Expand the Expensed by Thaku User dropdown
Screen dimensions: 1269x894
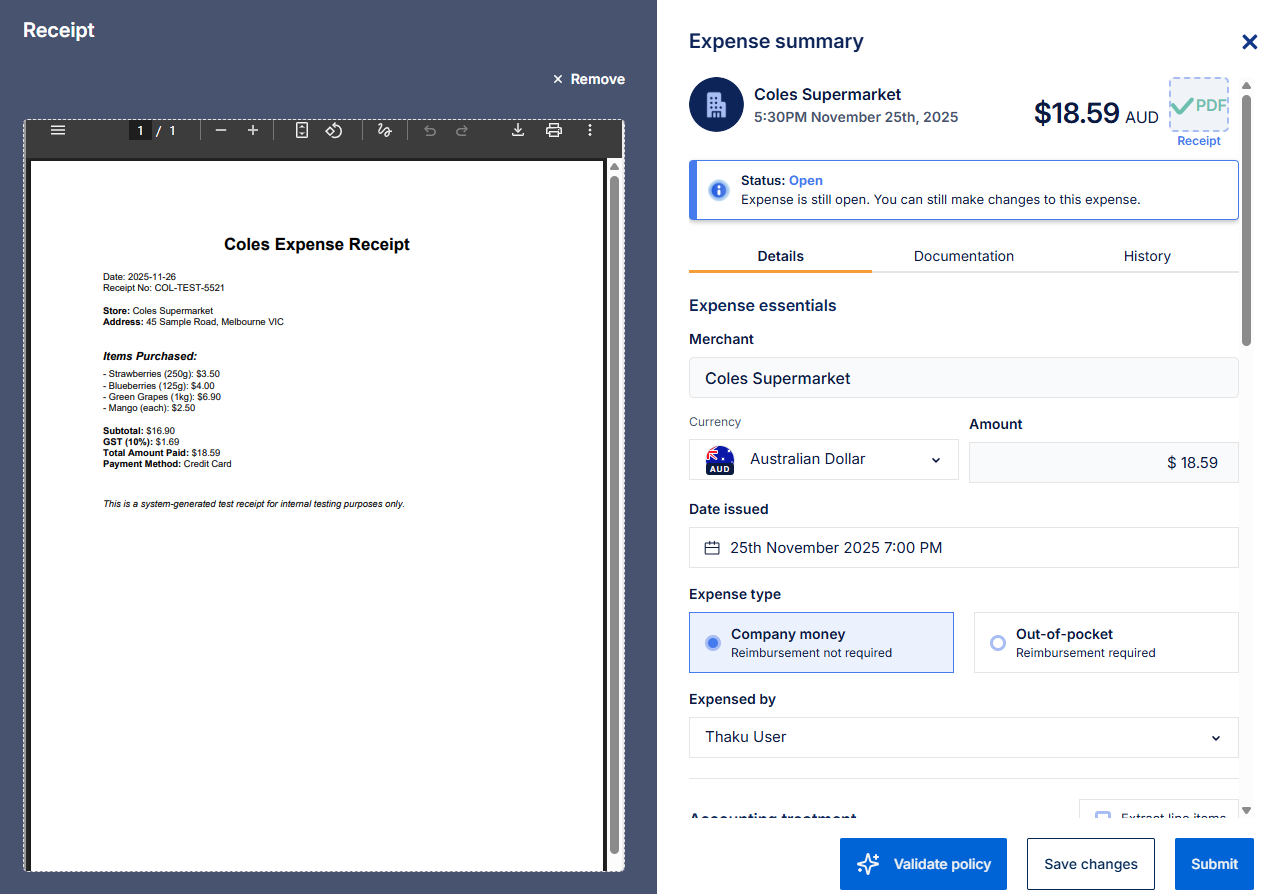963,737
